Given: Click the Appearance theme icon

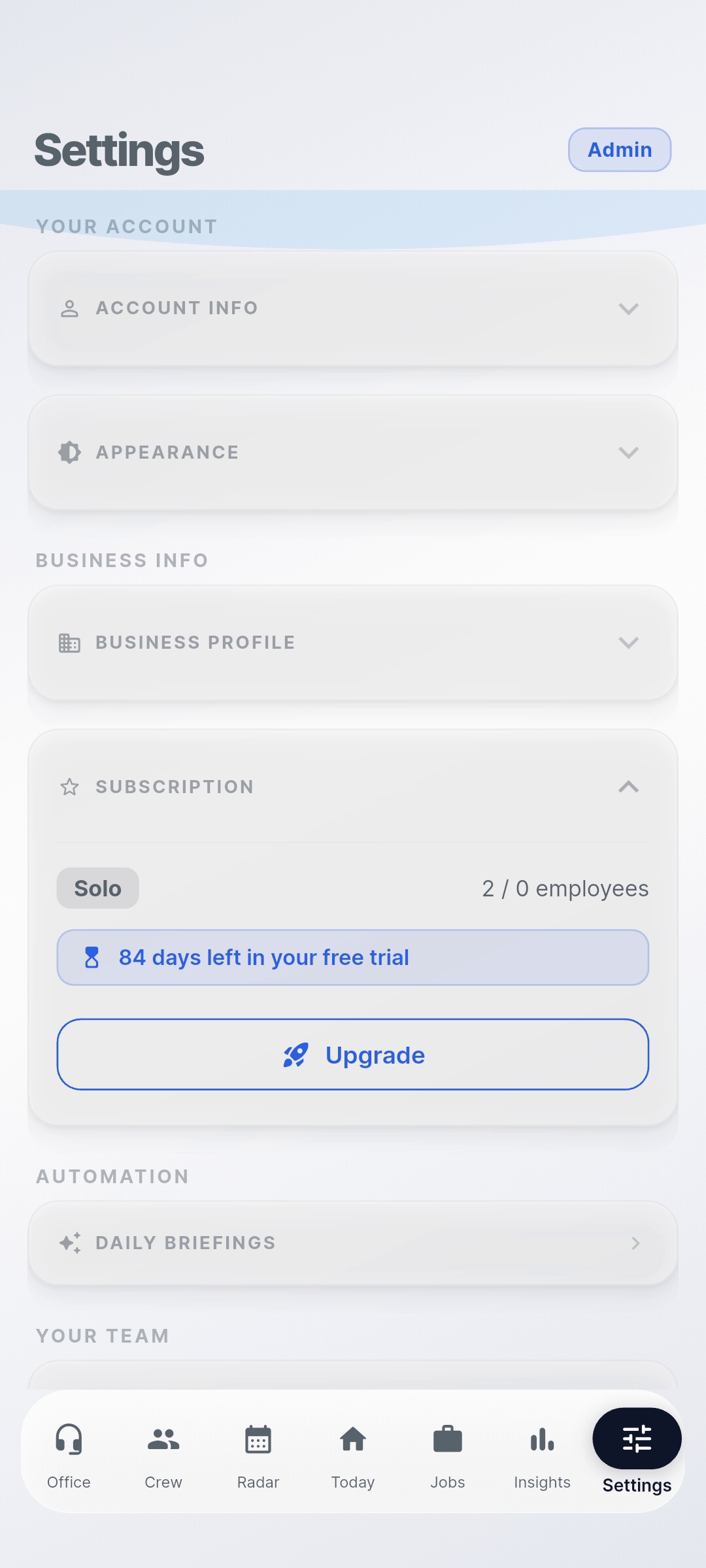Looking at the screenshot, I should (x=69, y=452).
